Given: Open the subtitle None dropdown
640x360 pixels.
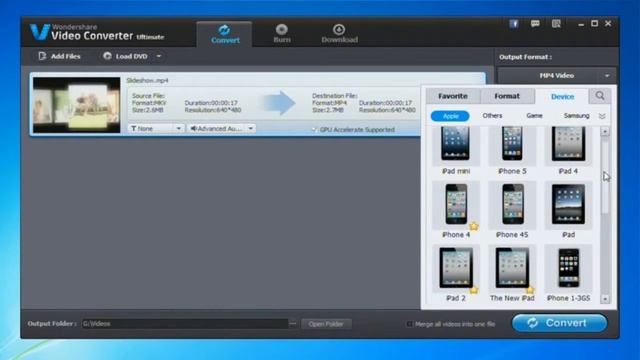Looking at the screenshot, I should (156, 129).
